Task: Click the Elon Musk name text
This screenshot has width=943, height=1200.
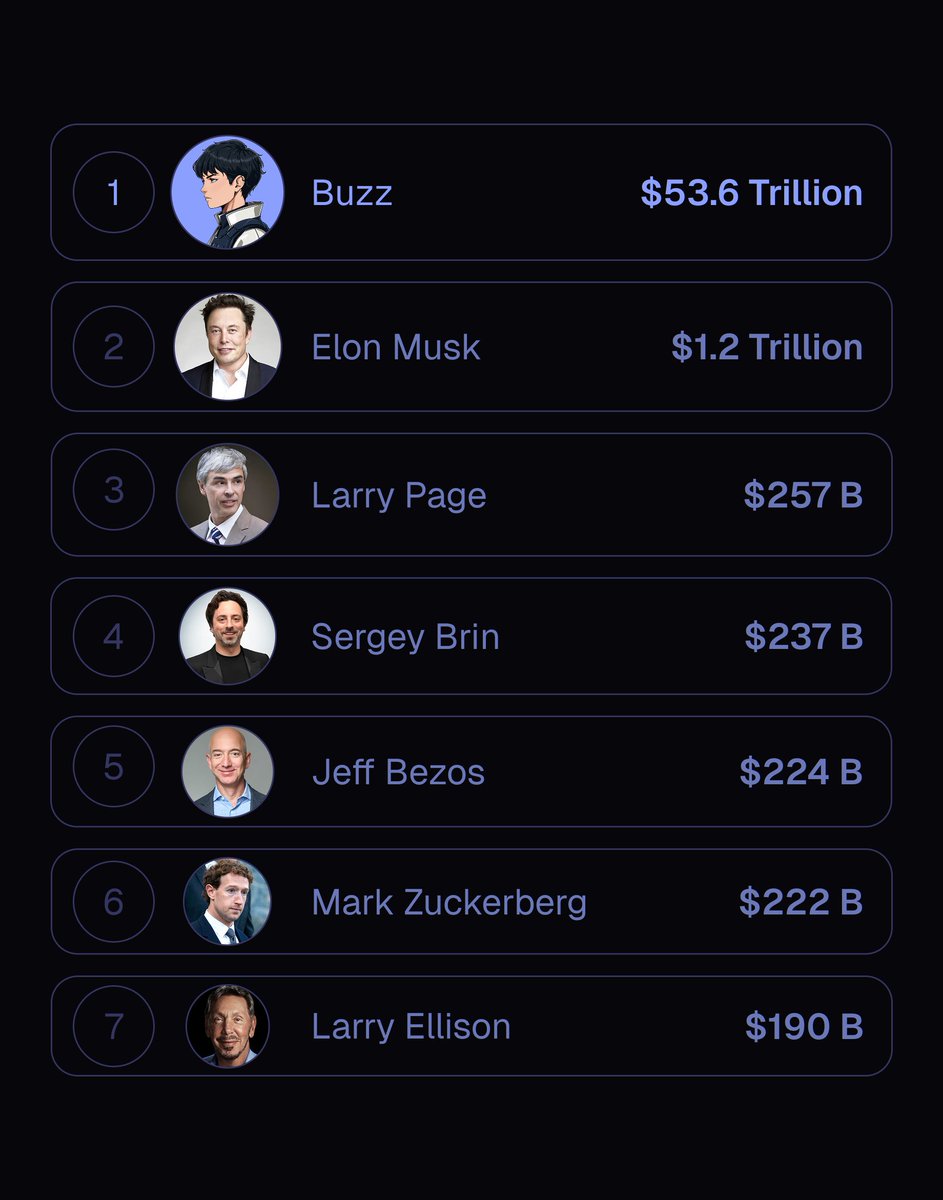Action: pos(396,347)
